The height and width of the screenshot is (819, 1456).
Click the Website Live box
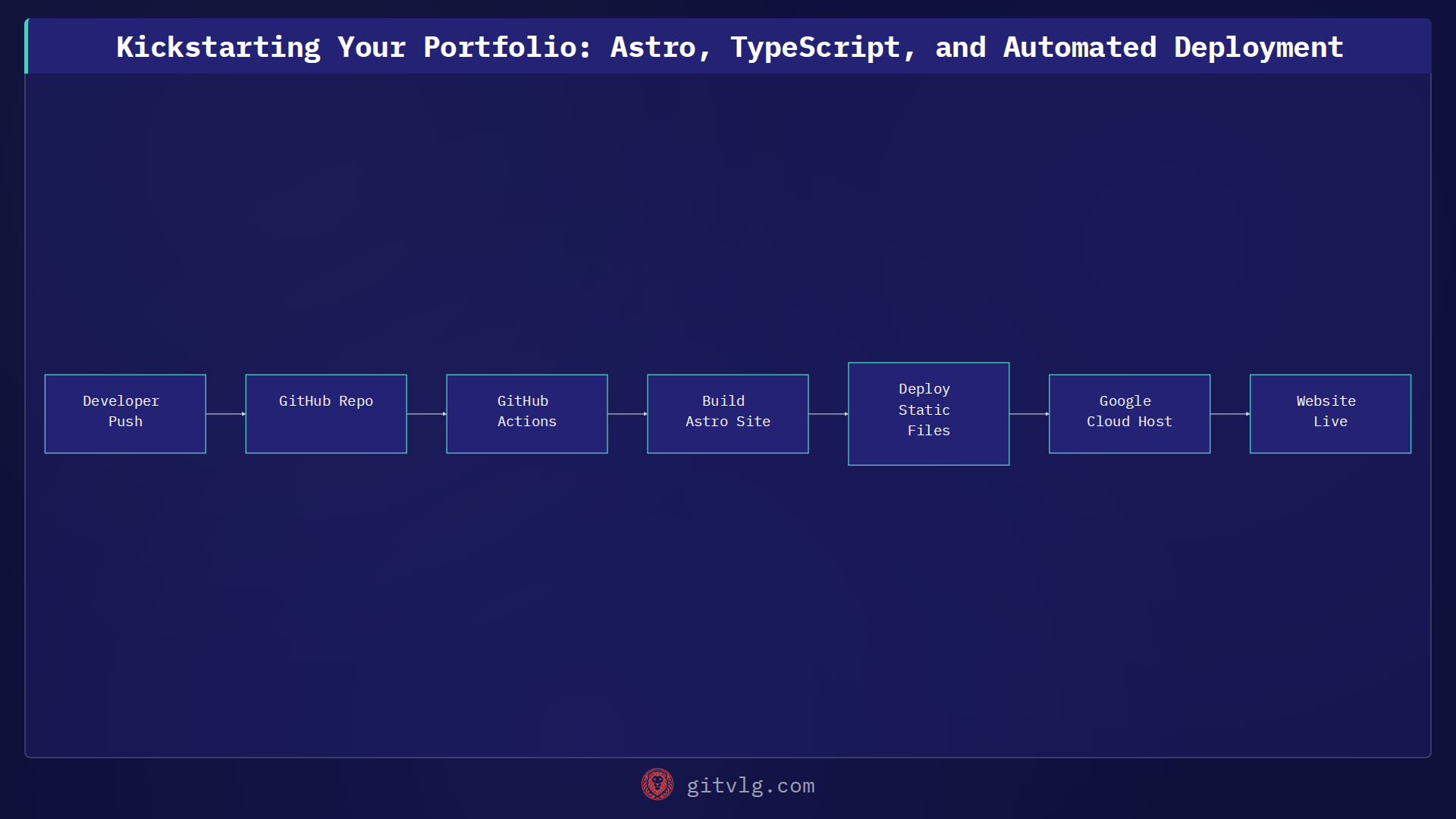pos(1331,414)
